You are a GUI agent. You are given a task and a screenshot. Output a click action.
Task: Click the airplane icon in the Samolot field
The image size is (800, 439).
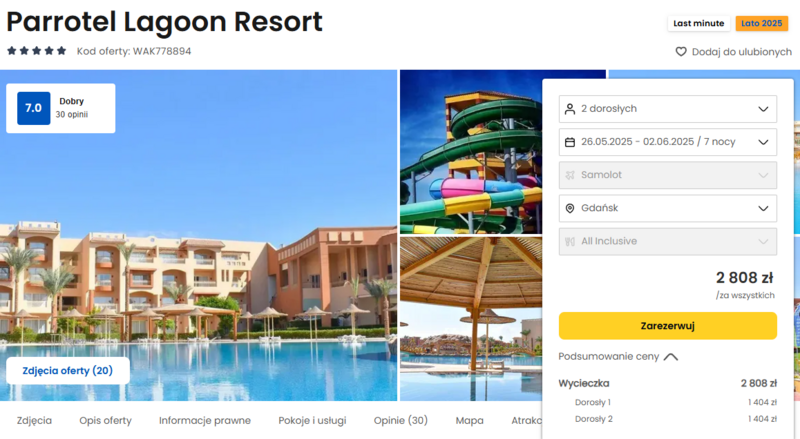point(570,175)
